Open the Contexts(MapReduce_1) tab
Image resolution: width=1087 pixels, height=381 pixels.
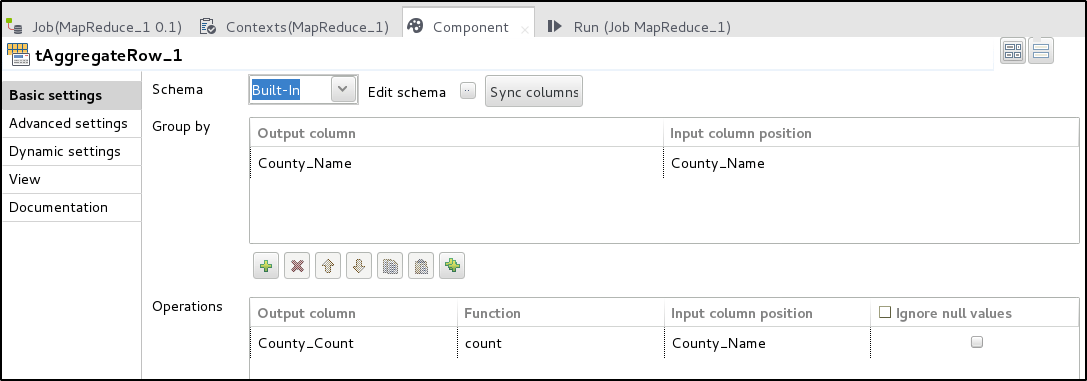[x=295, y=27]
